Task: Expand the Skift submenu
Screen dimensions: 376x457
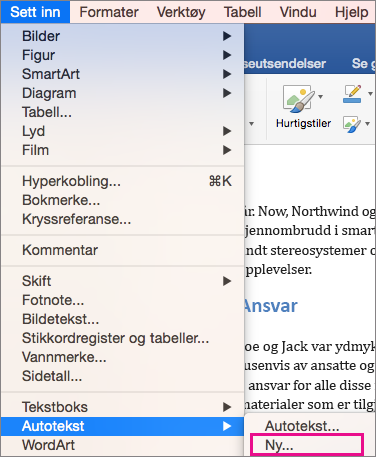Action: 122,281
